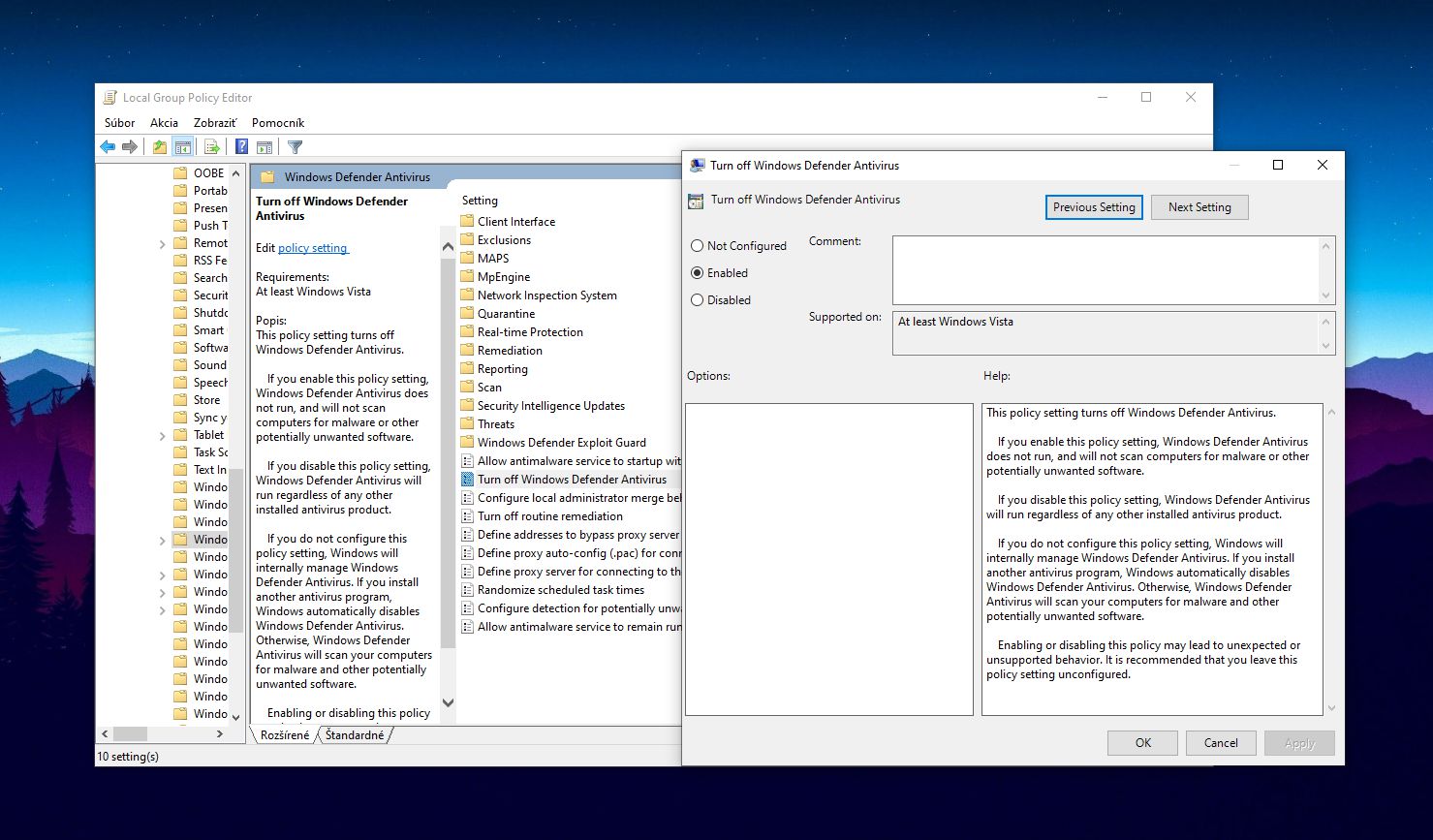Click the Define proxy auto-config policy icon

(x=467, y=553)
